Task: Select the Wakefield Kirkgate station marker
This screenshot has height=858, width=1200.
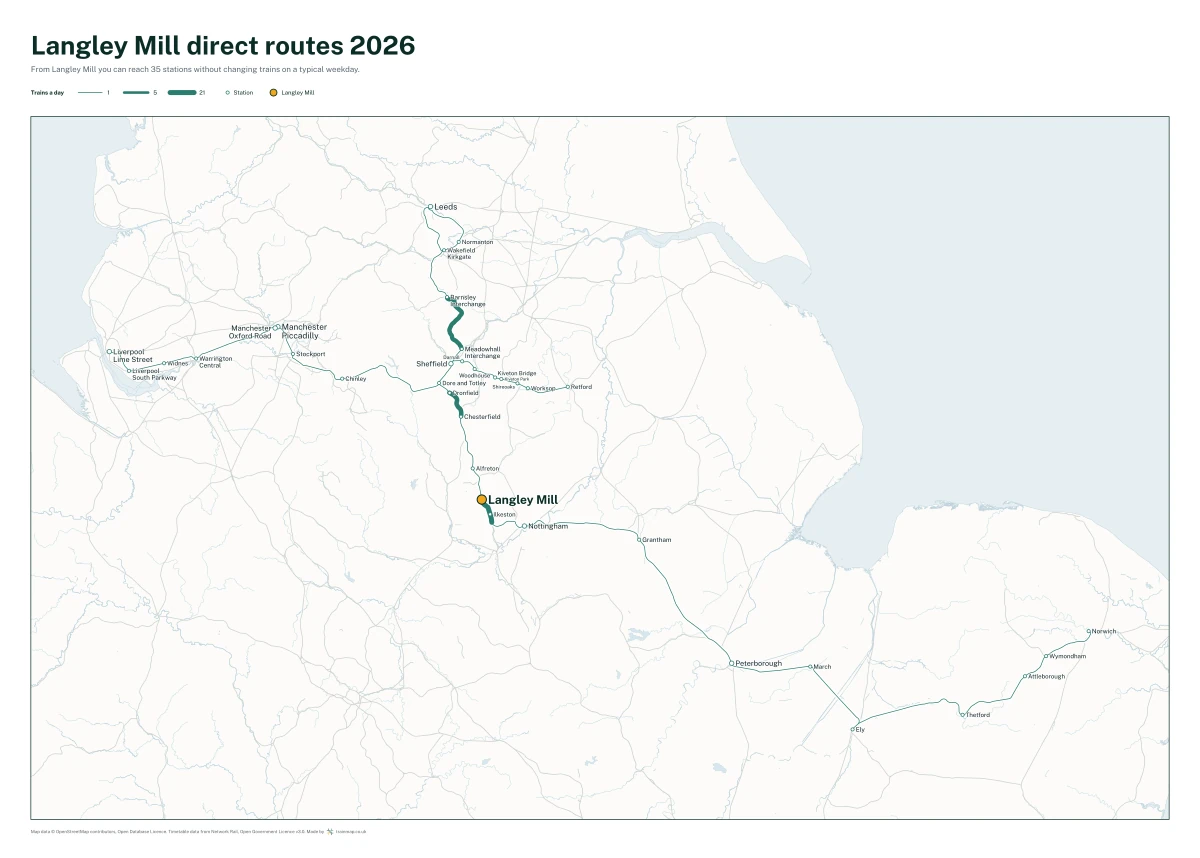Action: pyautogui.click(x=443, y=250)
